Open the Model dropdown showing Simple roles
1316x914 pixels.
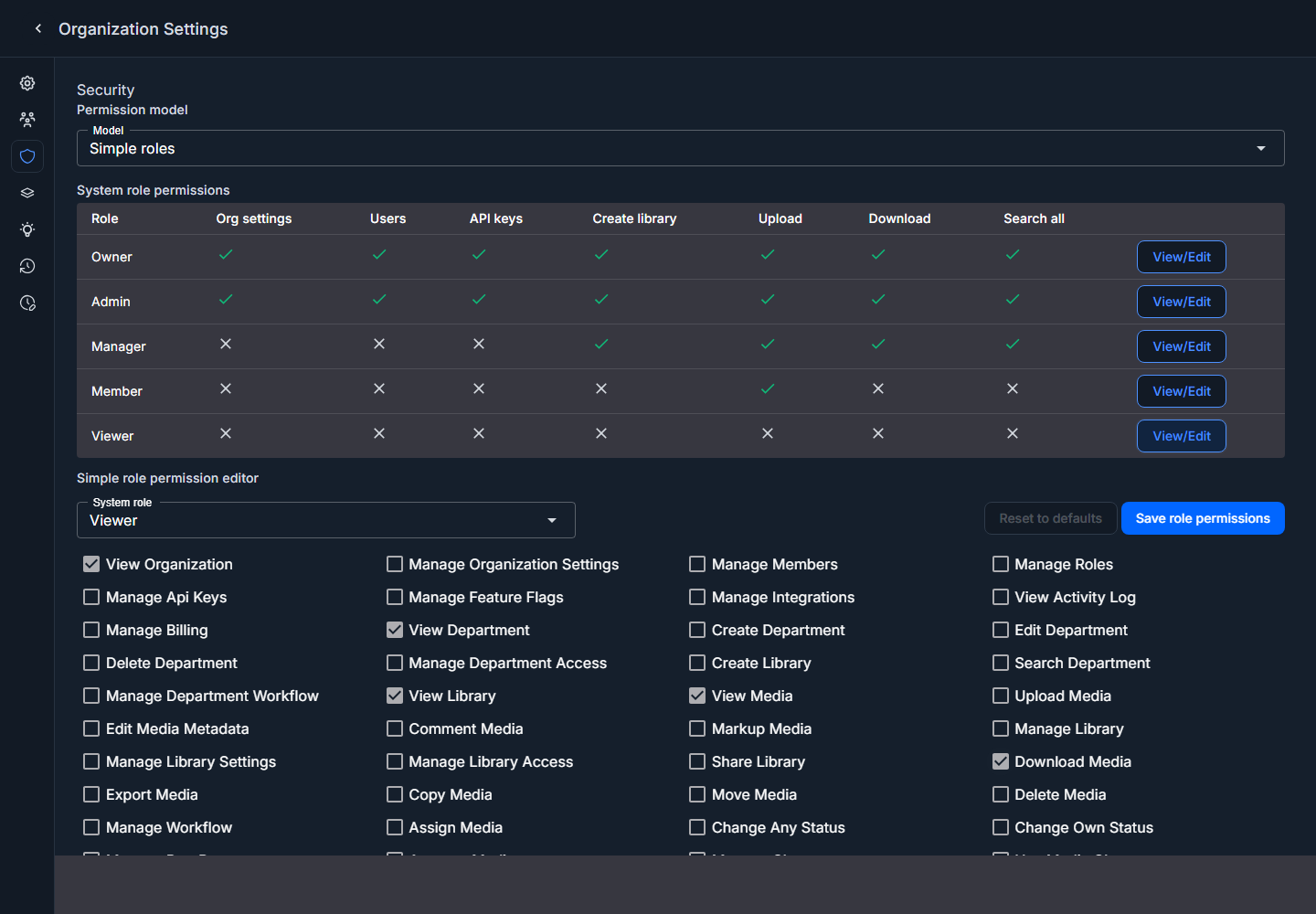pos(681,148)
